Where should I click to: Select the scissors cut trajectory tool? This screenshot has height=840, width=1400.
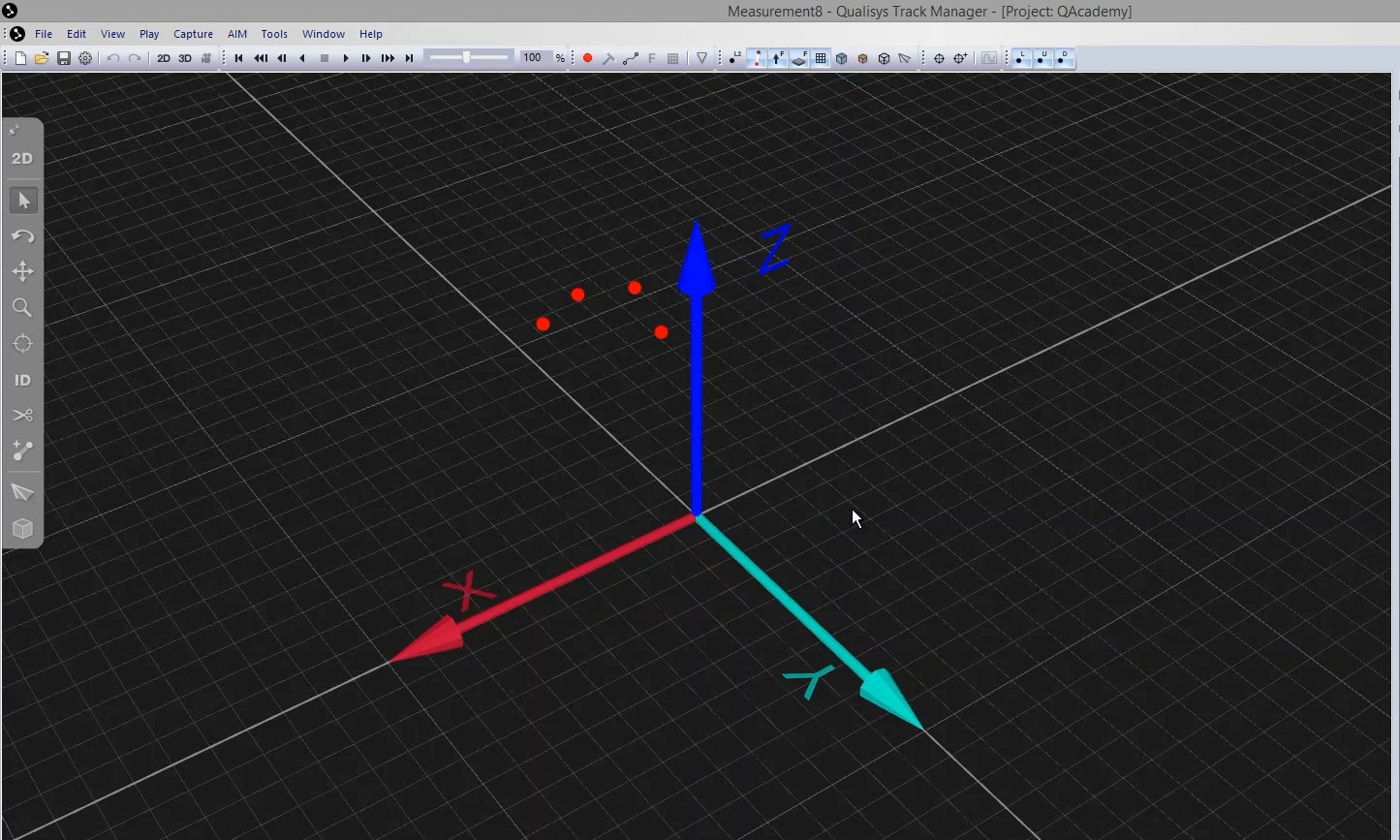pos(22,416)
